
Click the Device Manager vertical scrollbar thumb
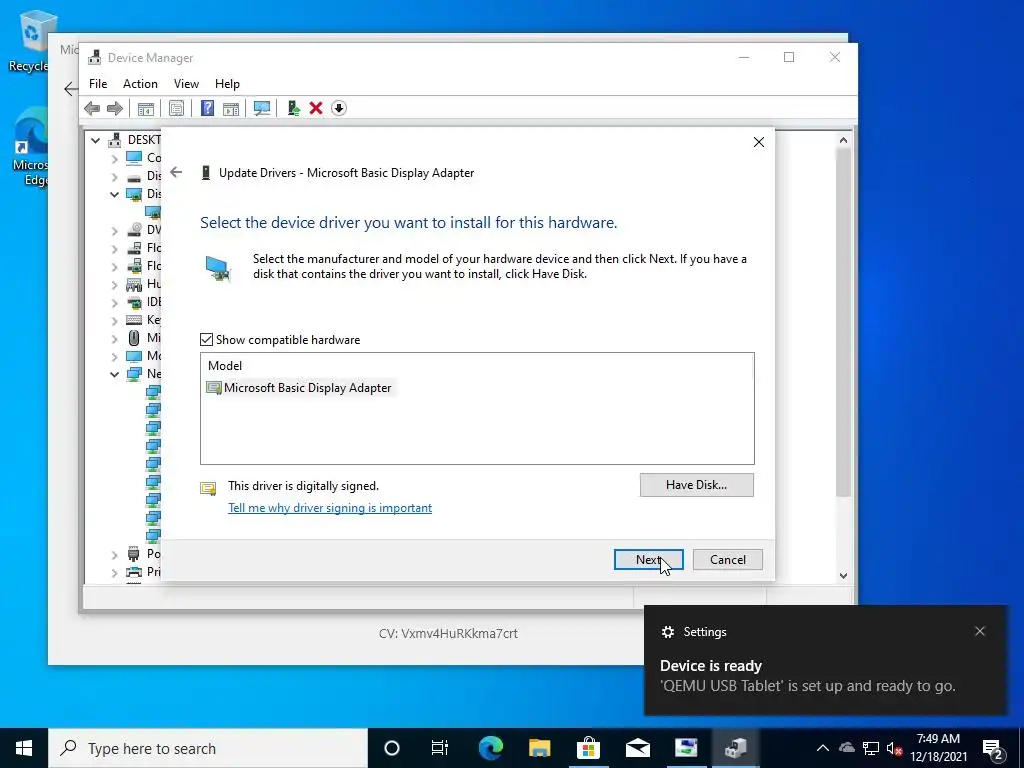[x=843, y=322]
